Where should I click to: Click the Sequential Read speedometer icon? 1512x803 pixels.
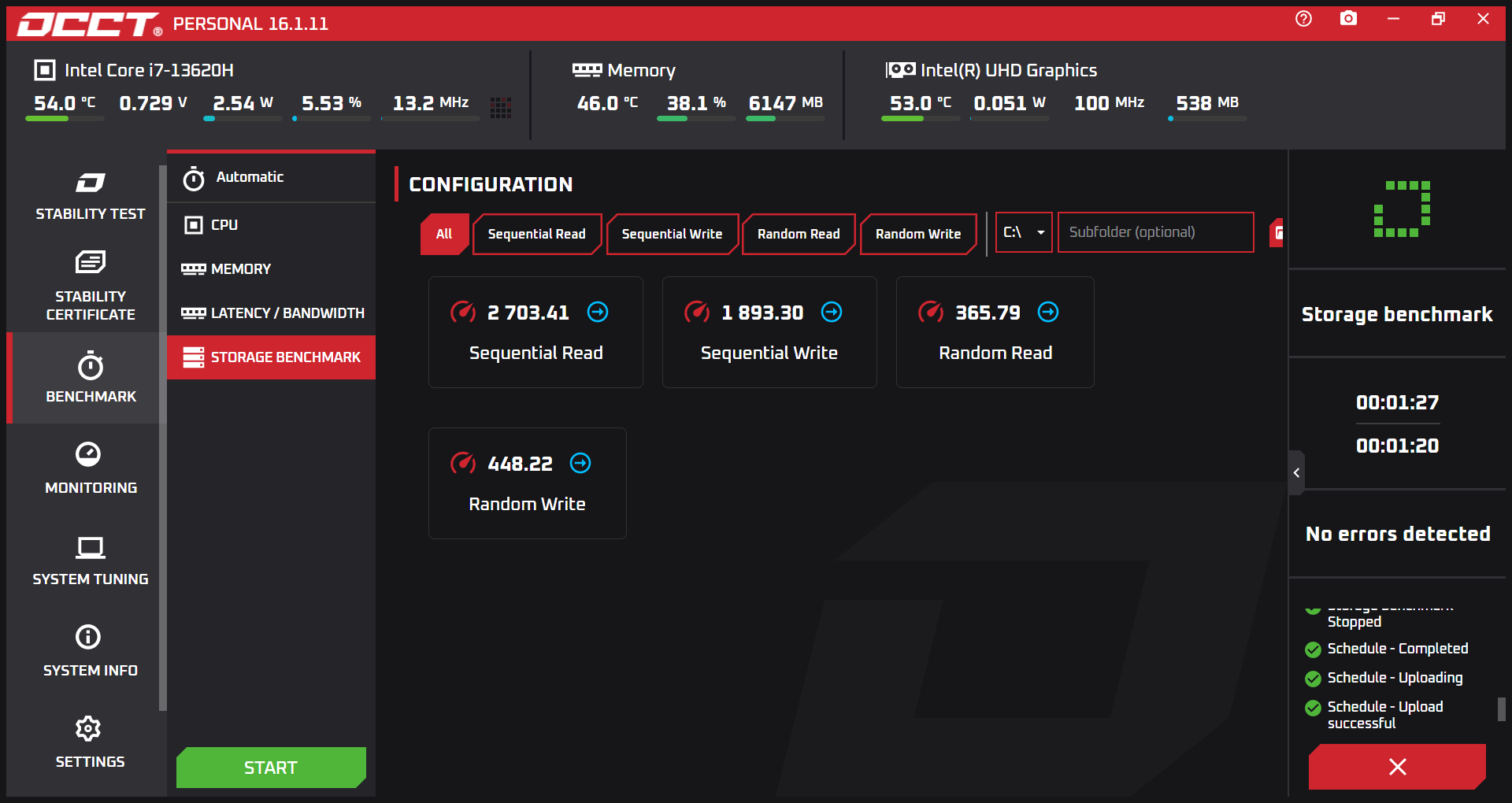click(x=463, y=313)
